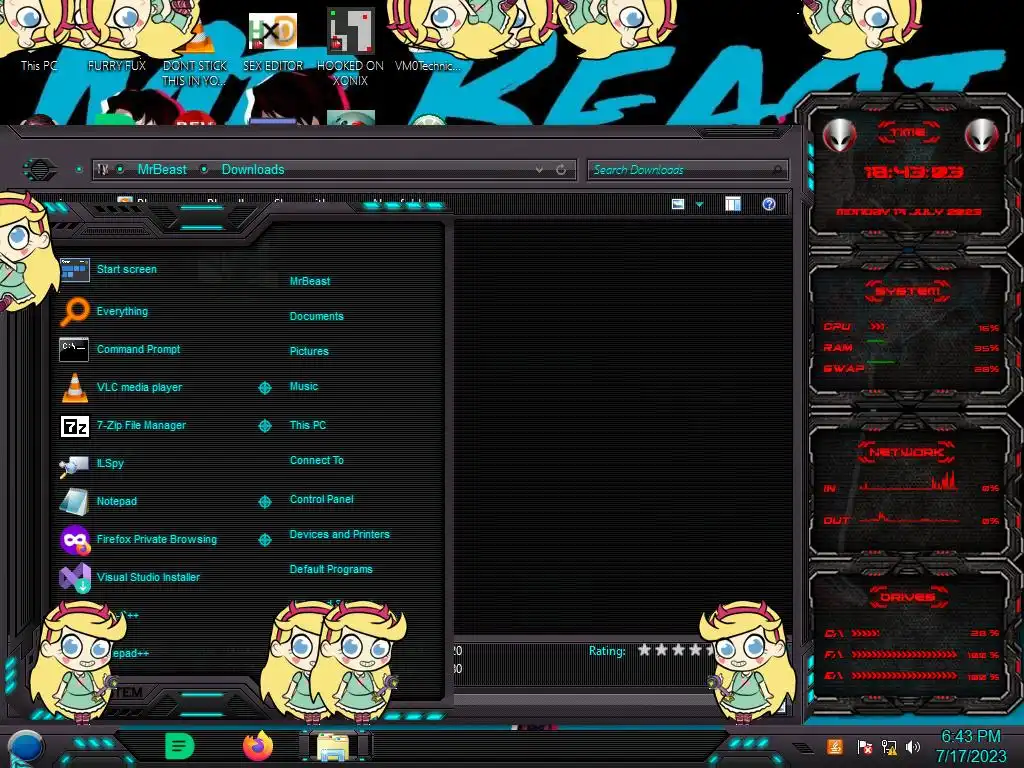
Task: Select the This PC desktop label
Action: coord(39,66)
